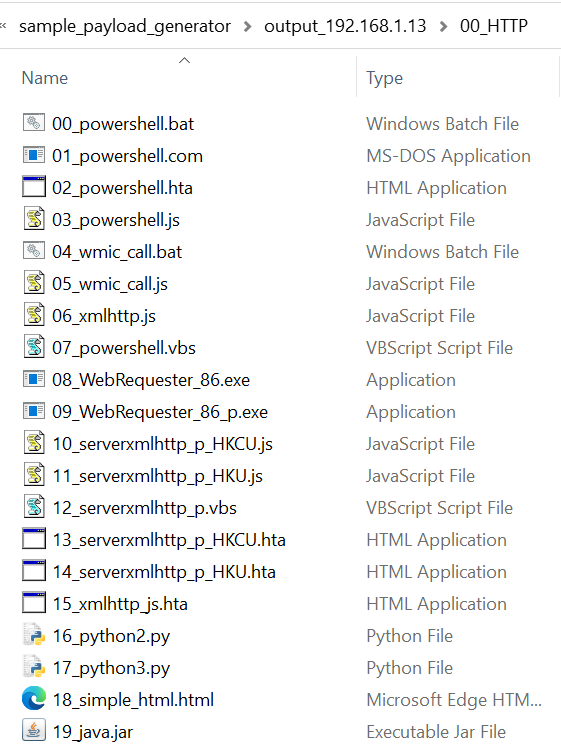
Task: Click the icon of 01_powershell.com
Action: click(34, 155)
